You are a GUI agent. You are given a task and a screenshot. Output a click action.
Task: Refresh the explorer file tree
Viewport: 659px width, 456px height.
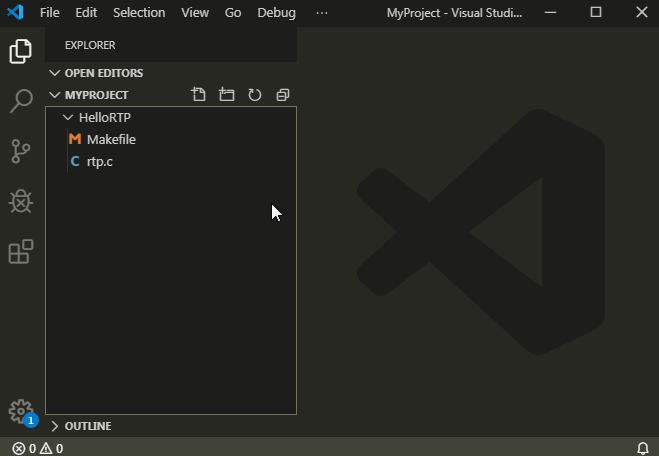(255, 95)
